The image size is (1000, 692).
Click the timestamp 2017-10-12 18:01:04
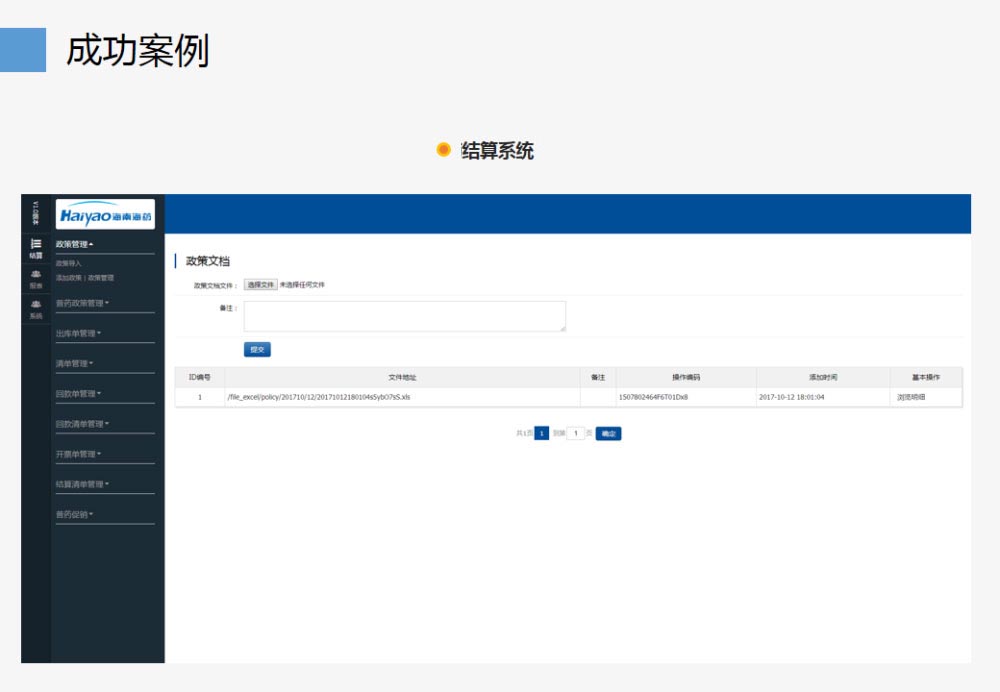pos(791,397)
